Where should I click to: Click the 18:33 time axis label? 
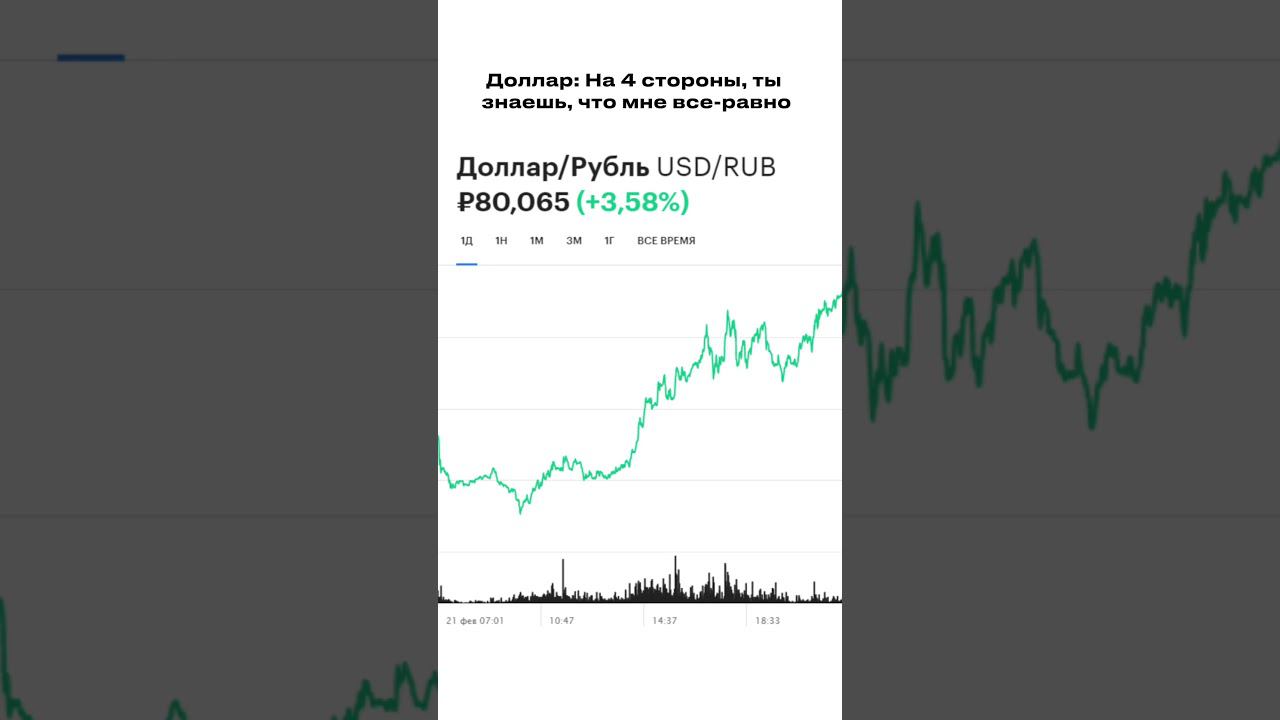767,620
